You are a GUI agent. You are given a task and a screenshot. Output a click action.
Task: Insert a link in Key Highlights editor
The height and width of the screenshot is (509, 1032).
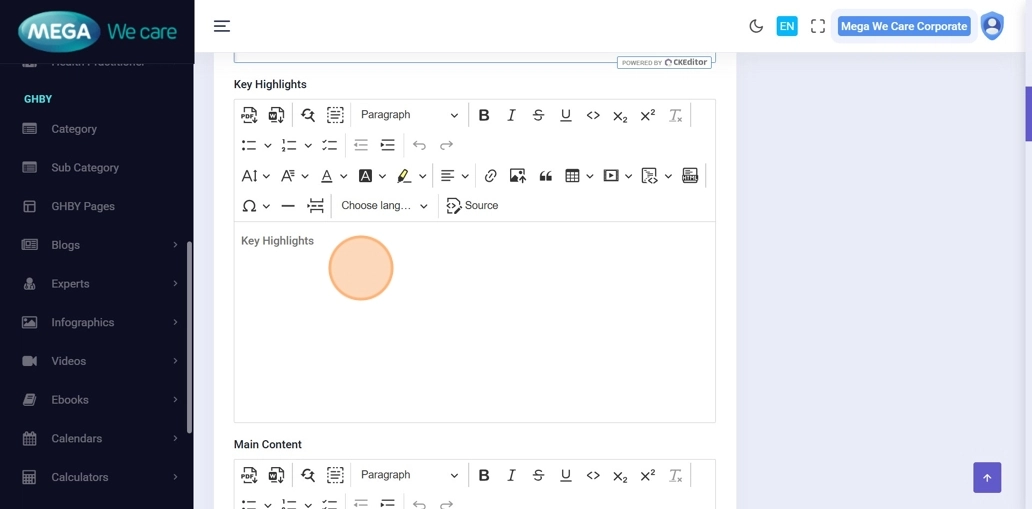(490, 176)
